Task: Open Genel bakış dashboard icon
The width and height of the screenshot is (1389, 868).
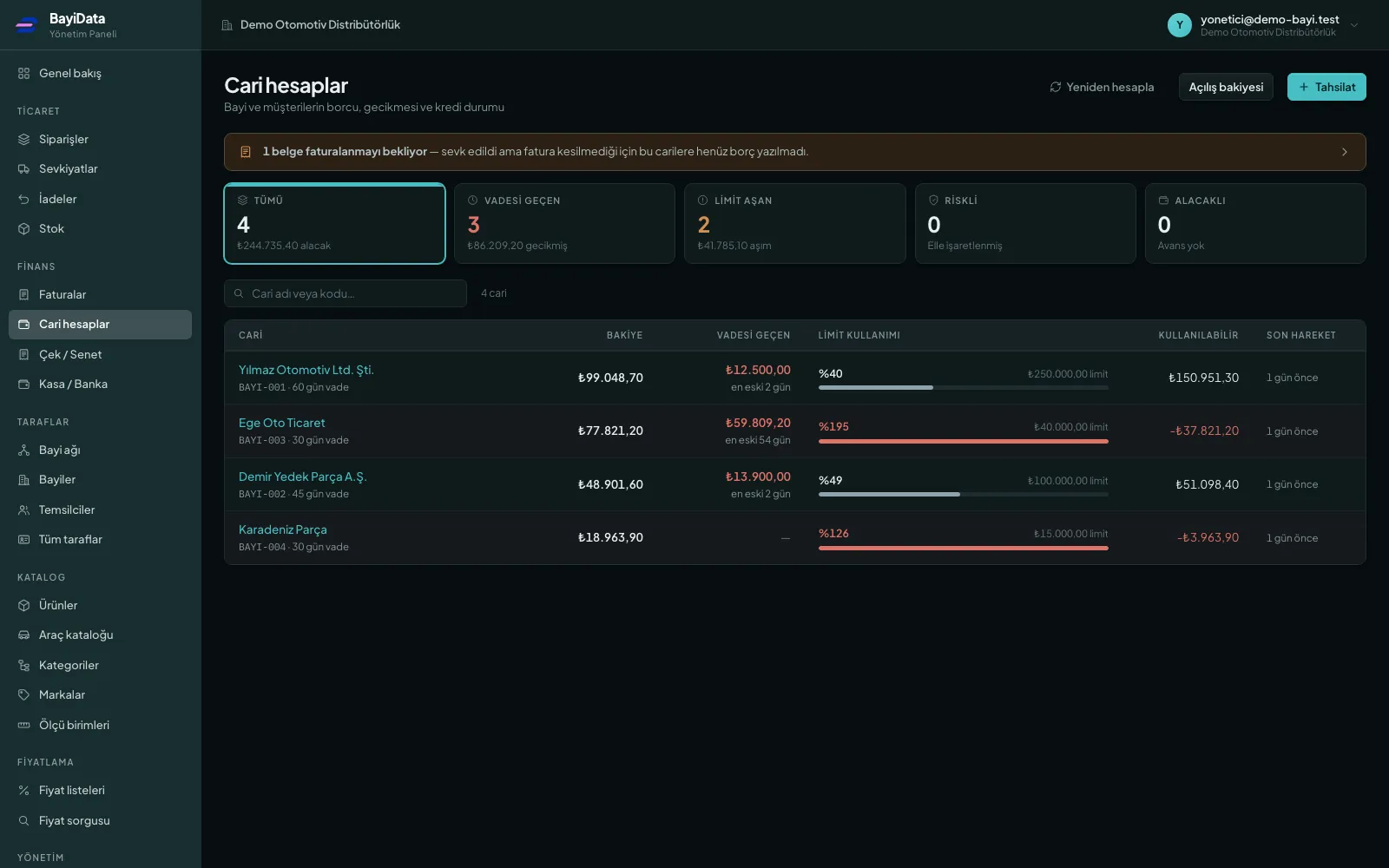Action: 23,74
